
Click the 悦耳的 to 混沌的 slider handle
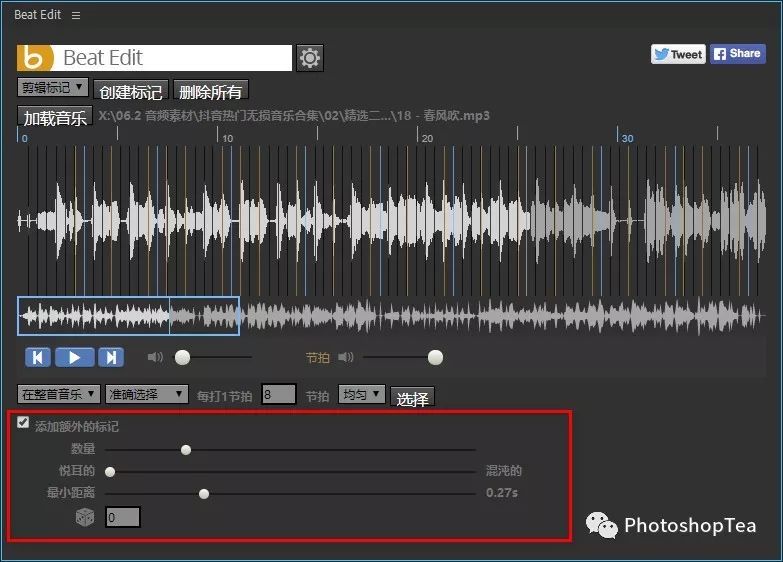coord(110,472)
